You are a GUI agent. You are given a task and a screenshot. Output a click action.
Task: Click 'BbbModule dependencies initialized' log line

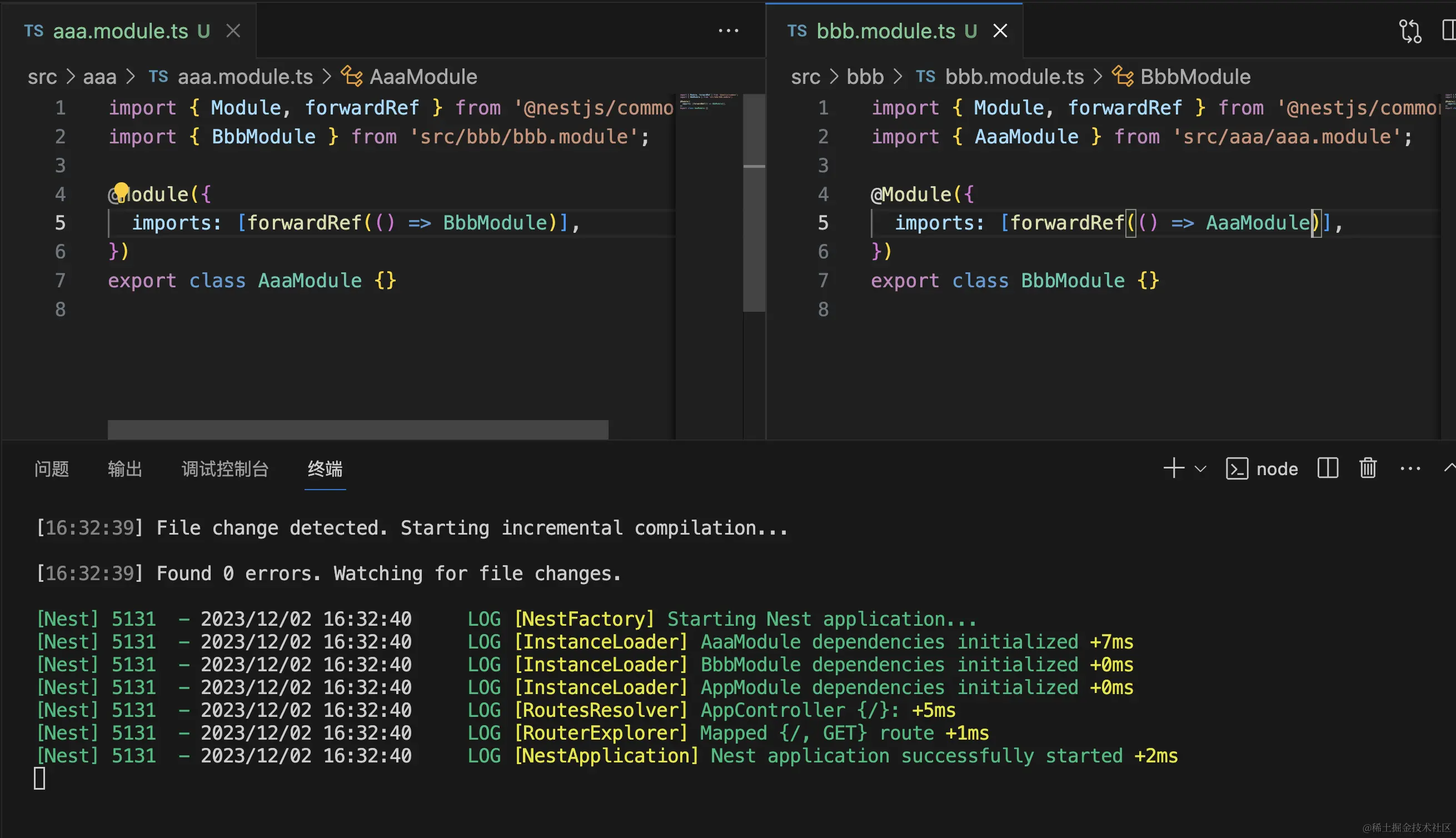[585, 664]
